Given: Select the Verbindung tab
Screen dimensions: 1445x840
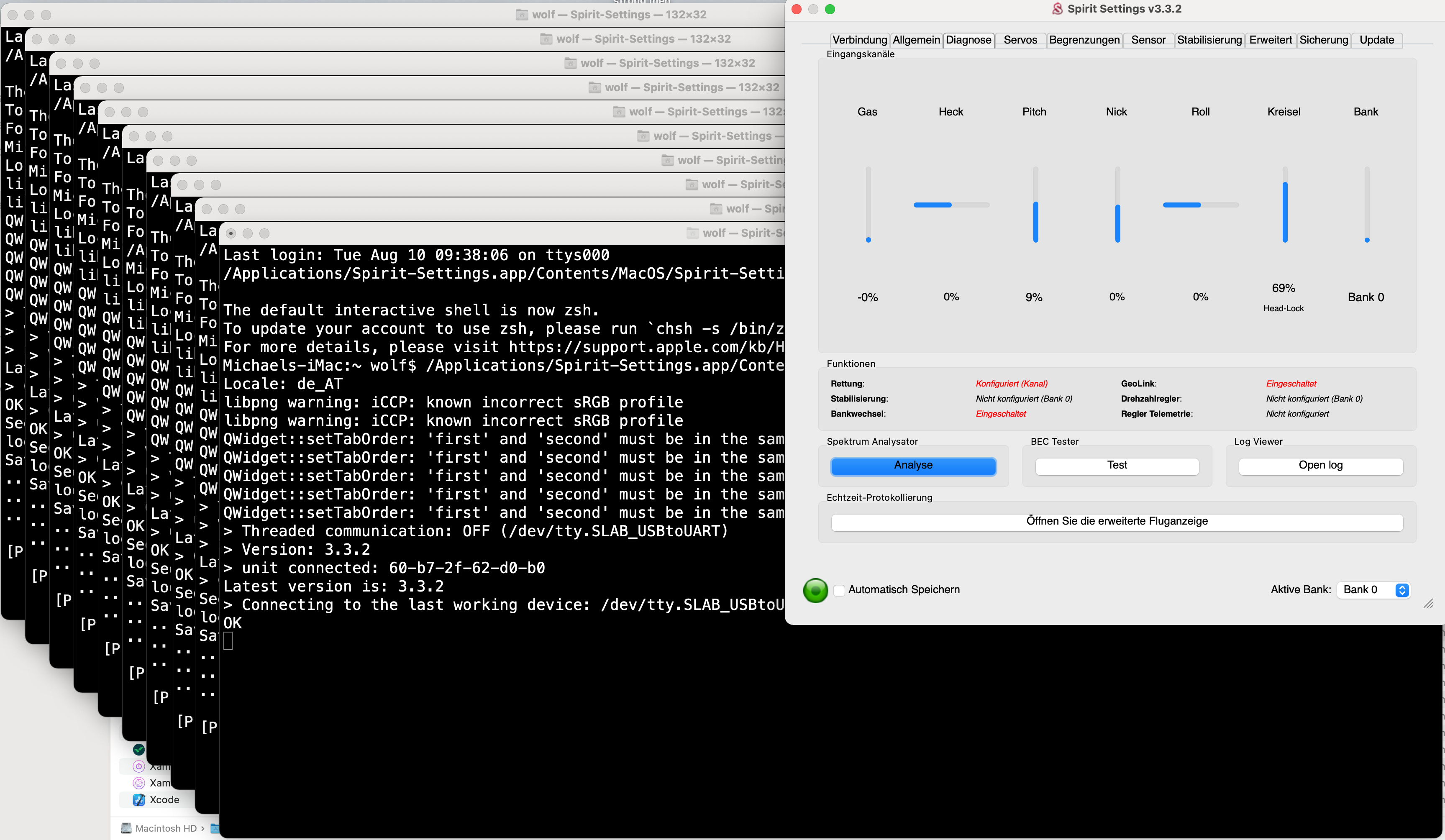Looking at the screenshot, I should (859, 40).
